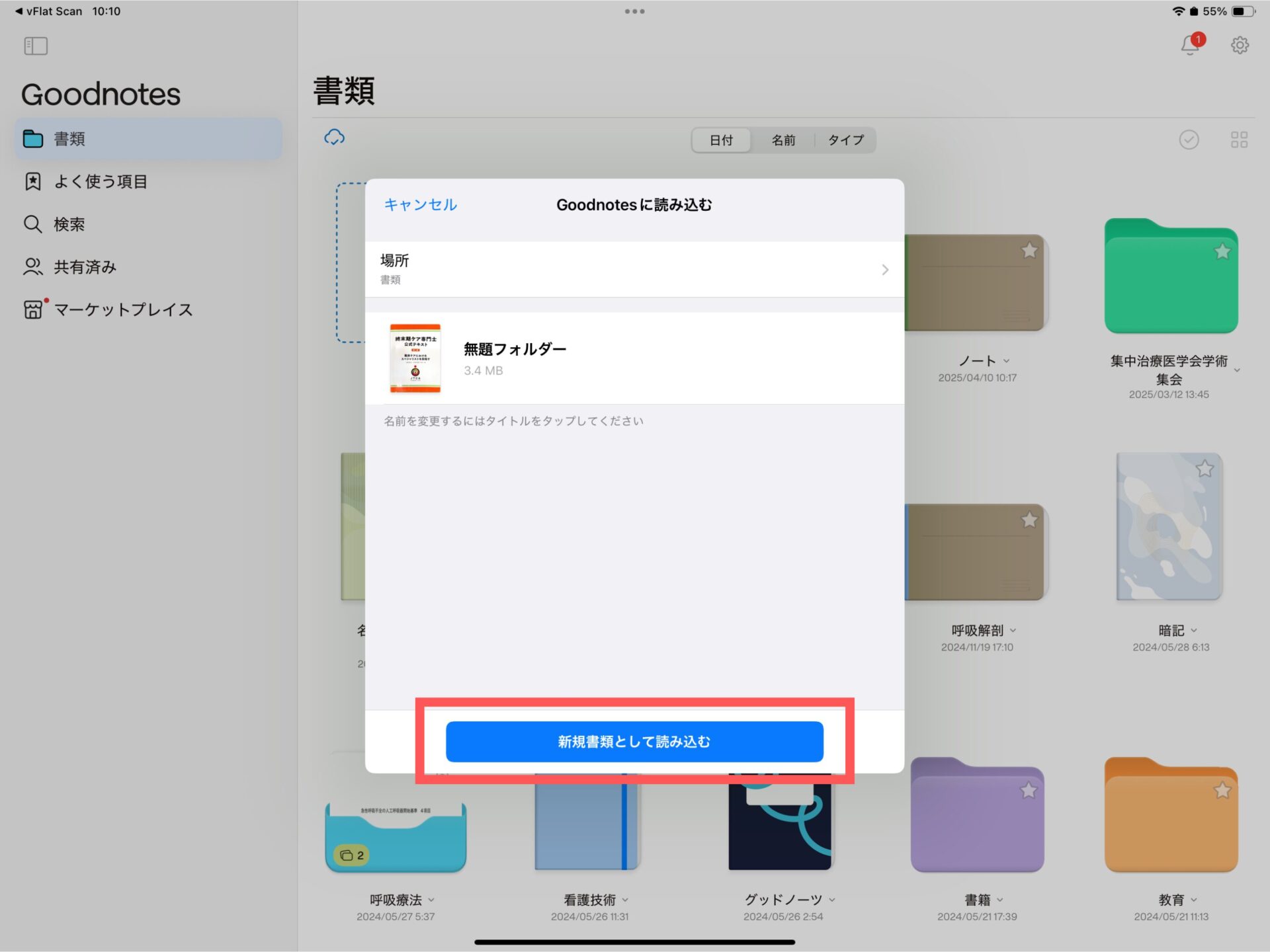
Task: Open the 呼吸解剖 notebook cover
Action: click(975, 553)
